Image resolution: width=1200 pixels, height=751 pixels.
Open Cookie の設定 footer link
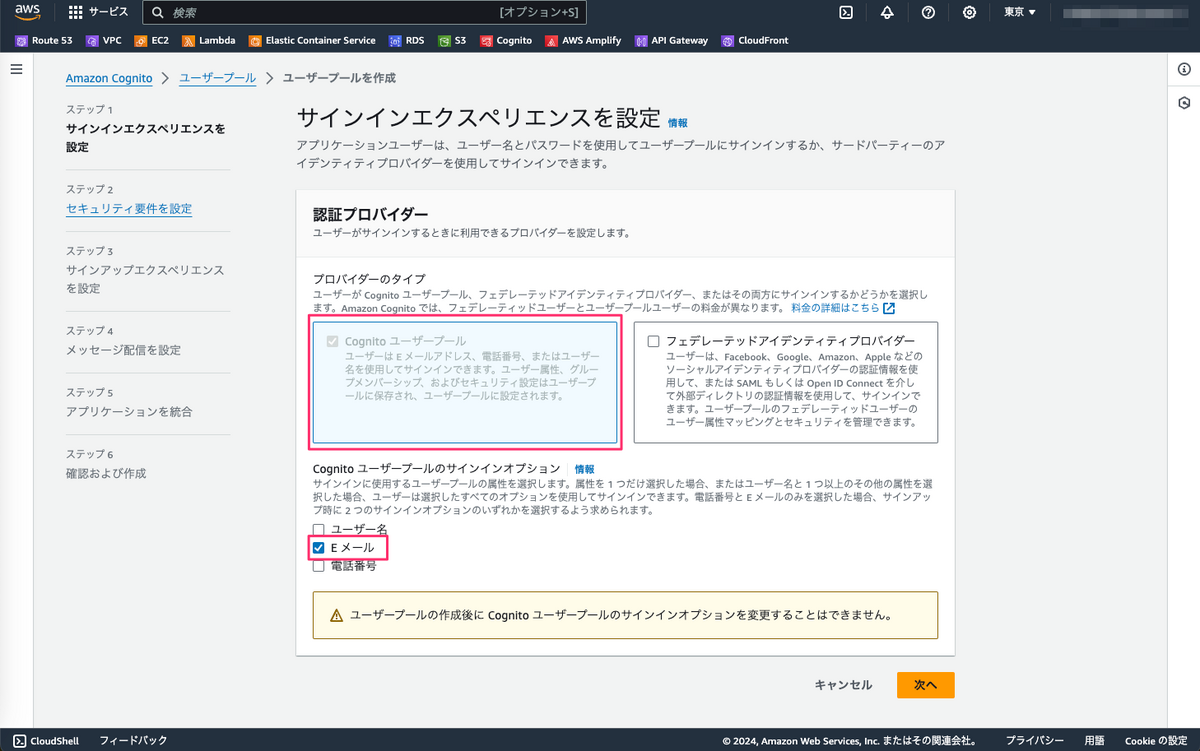1155,741
